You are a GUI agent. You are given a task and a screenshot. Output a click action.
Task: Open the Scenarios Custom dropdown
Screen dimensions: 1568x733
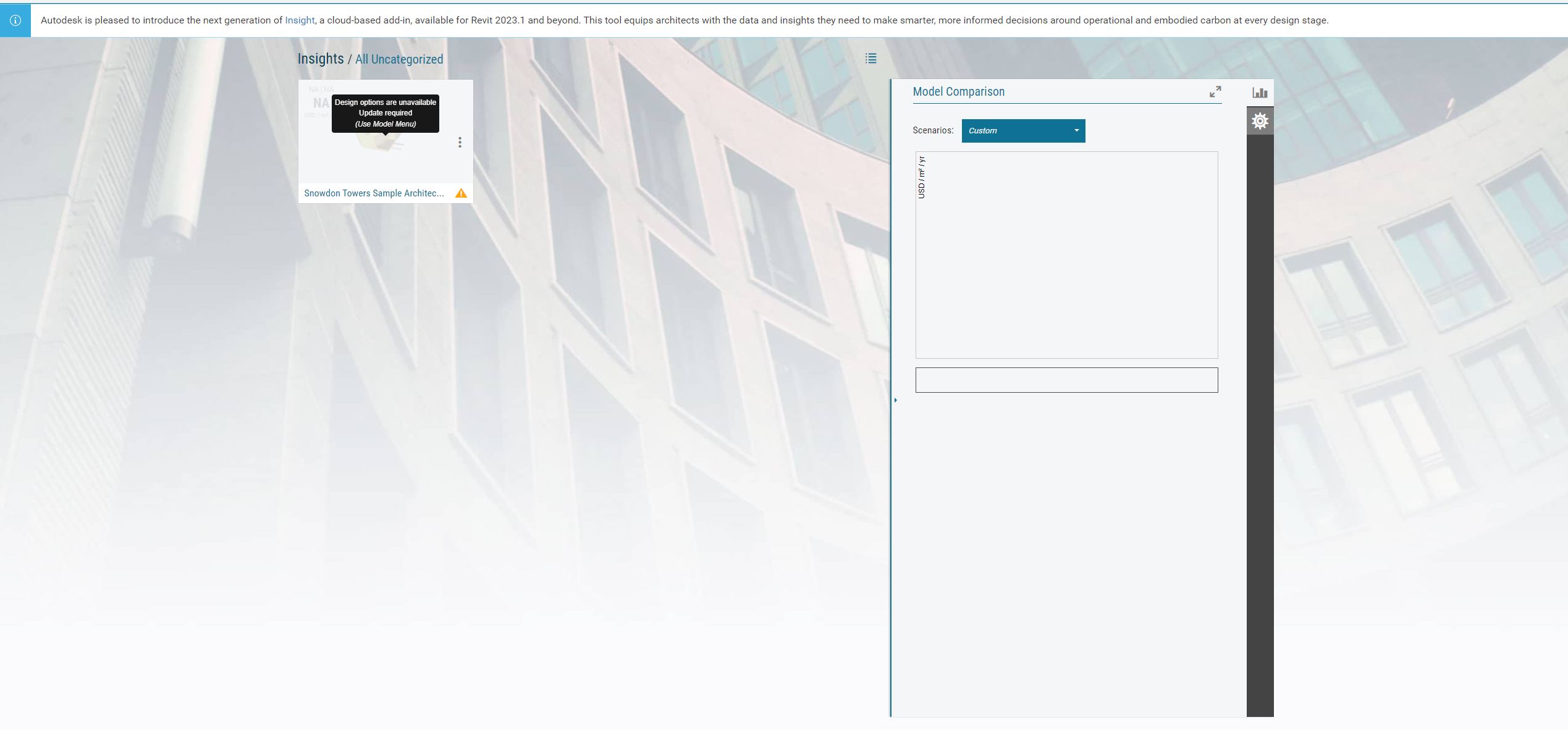click(x=1023, y=131)
